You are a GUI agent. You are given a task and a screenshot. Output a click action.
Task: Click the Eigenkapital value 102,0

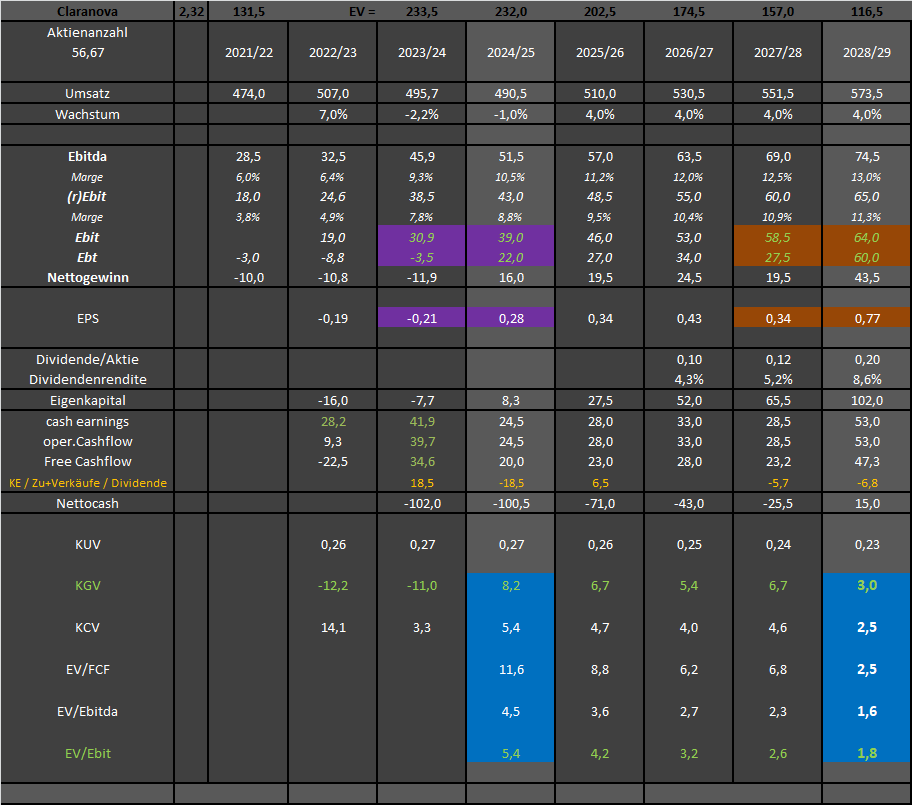coord(866,400)
